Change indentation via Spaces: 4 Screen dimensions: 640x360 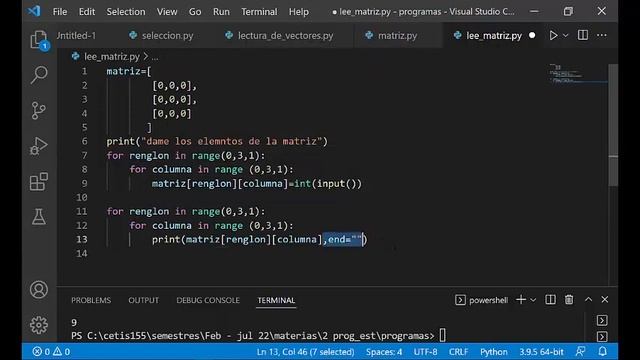(x=384, y=351)
